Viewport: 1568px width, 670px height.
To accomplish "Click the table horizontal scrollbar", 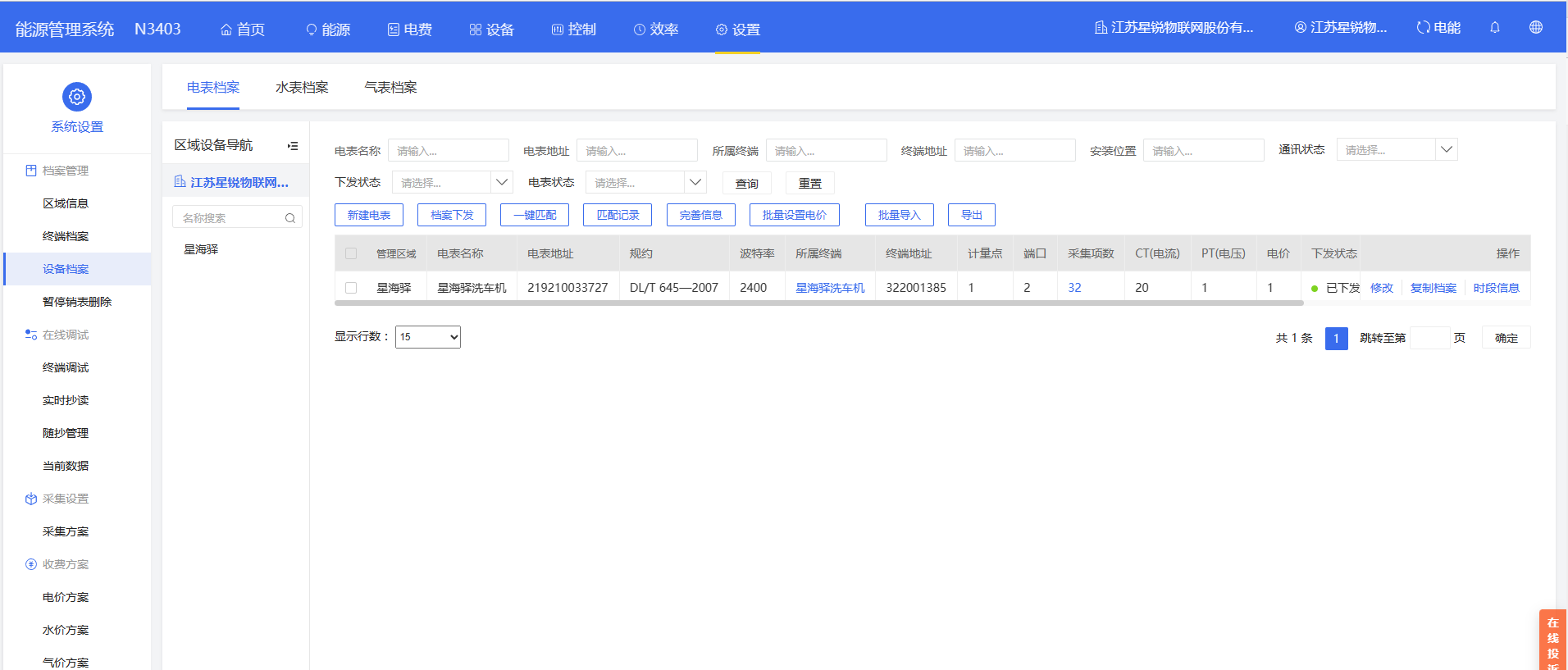I will tap(819, 303).
